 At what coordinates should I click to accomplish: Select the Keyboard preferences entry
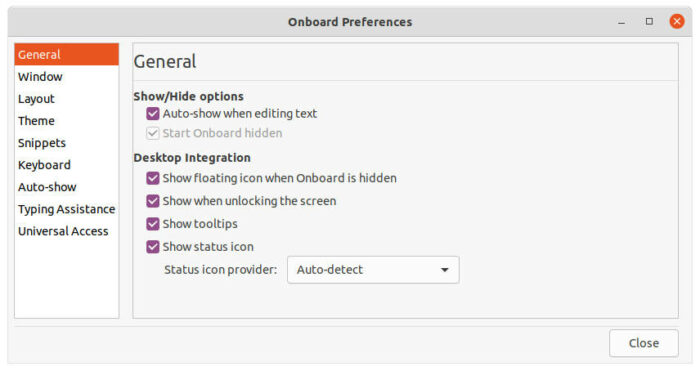67,165
